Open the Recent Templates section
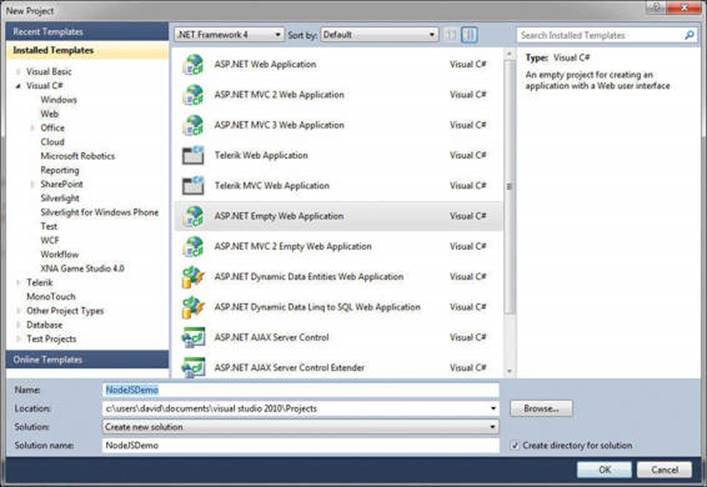This screenshot has height=487, width=707. (x=87, y=32)
